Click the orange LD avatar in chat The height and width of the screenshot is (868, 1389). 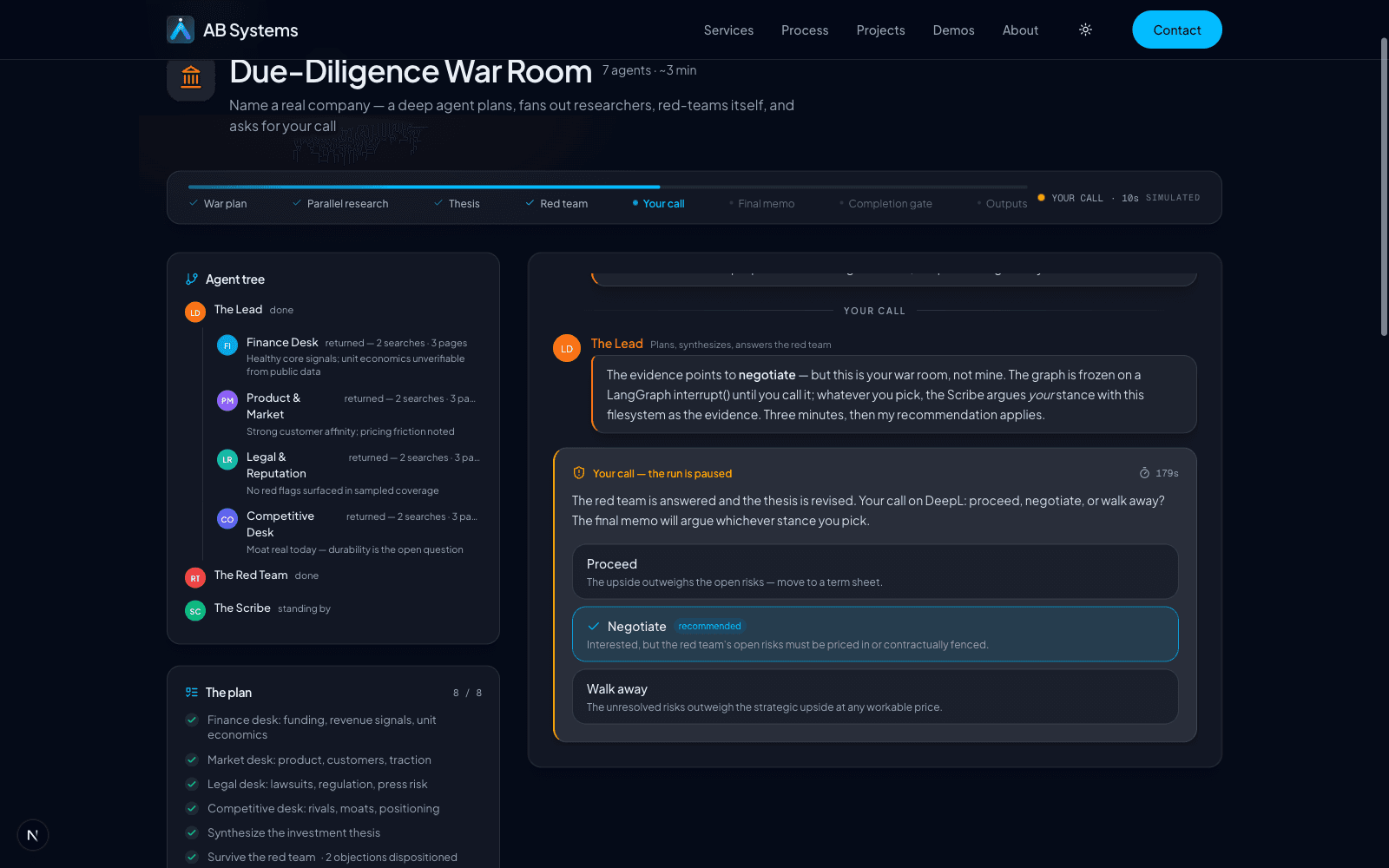(567, 348)
